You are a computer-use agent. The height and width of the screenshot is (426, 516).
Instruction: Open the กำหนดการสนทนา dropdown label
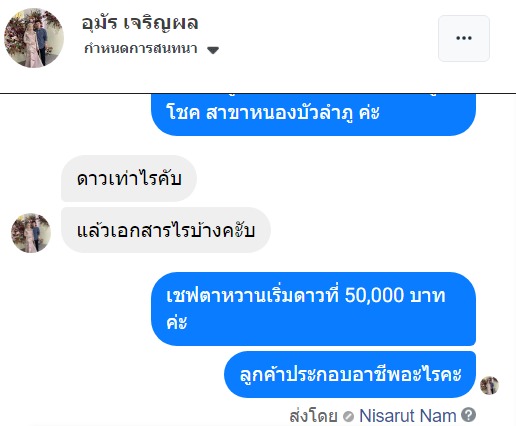pyautogui.click(x=141, y=49)
